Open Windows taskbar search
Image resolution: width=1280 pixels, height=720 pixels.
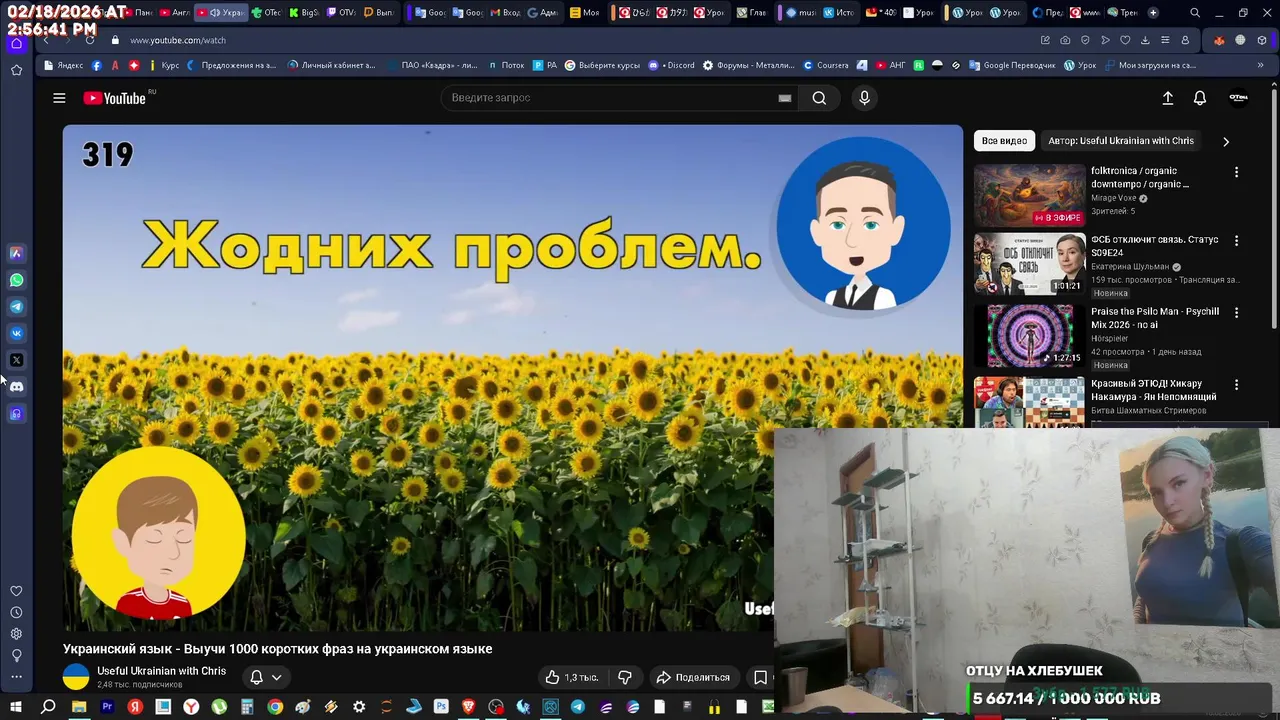tap(48, 708)
